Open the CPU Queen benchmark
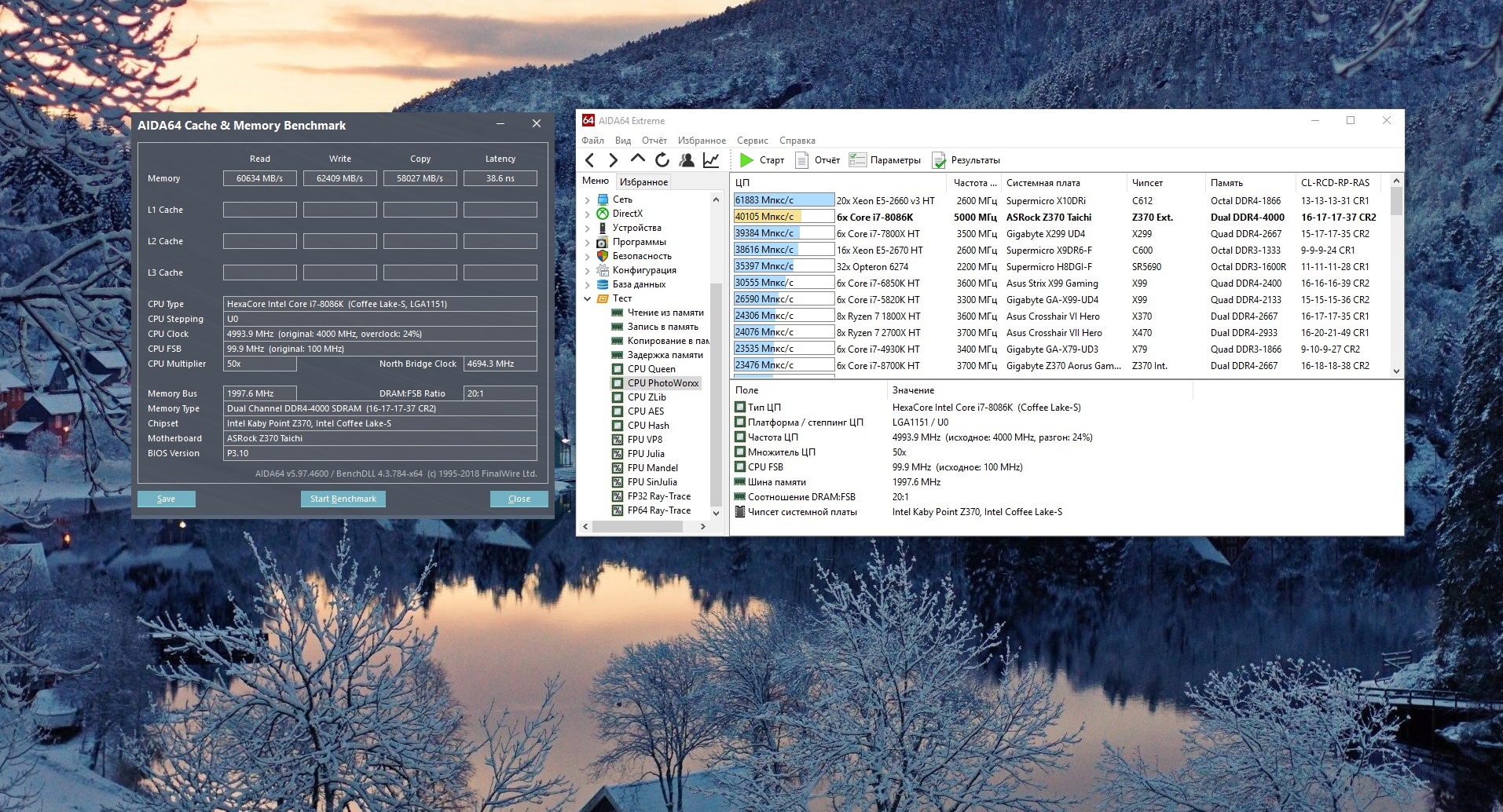This screenshot has width=1503, height=812. (x=651, y=369)
